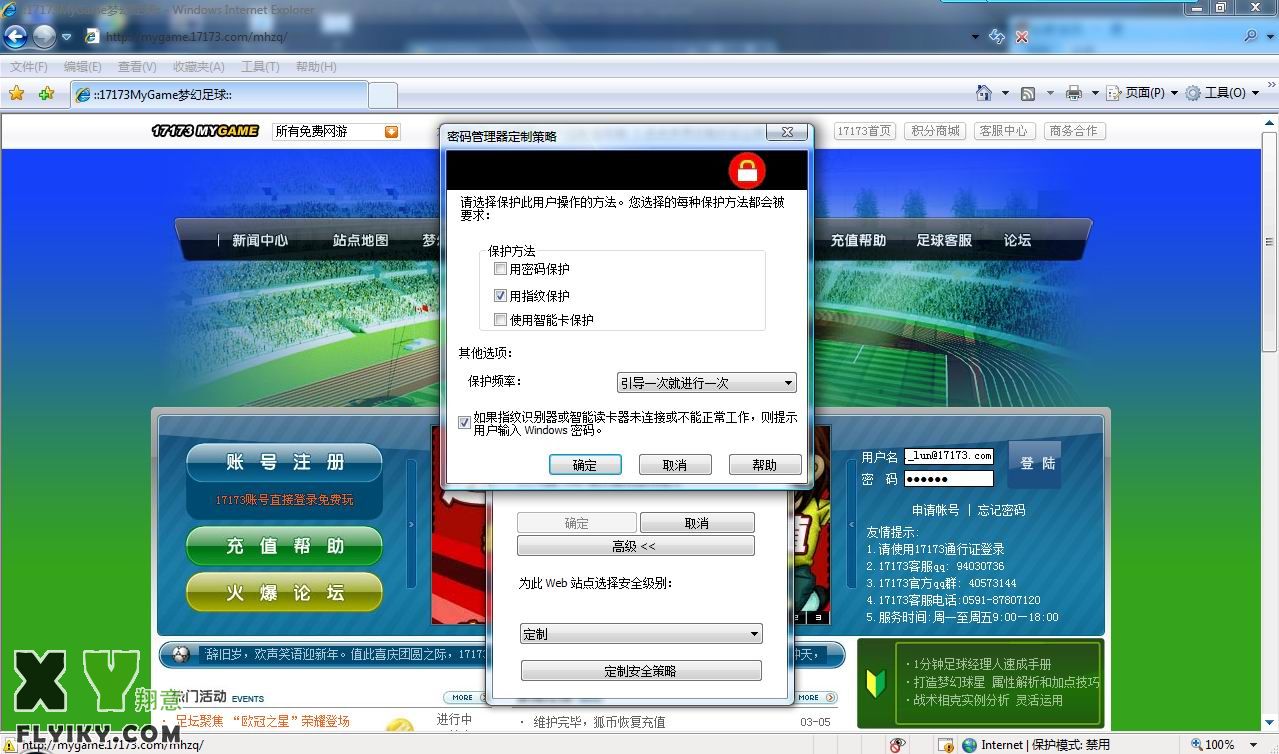
Task: Click 取消 in the password manager dialog
Action: click(x=675, y=465)
